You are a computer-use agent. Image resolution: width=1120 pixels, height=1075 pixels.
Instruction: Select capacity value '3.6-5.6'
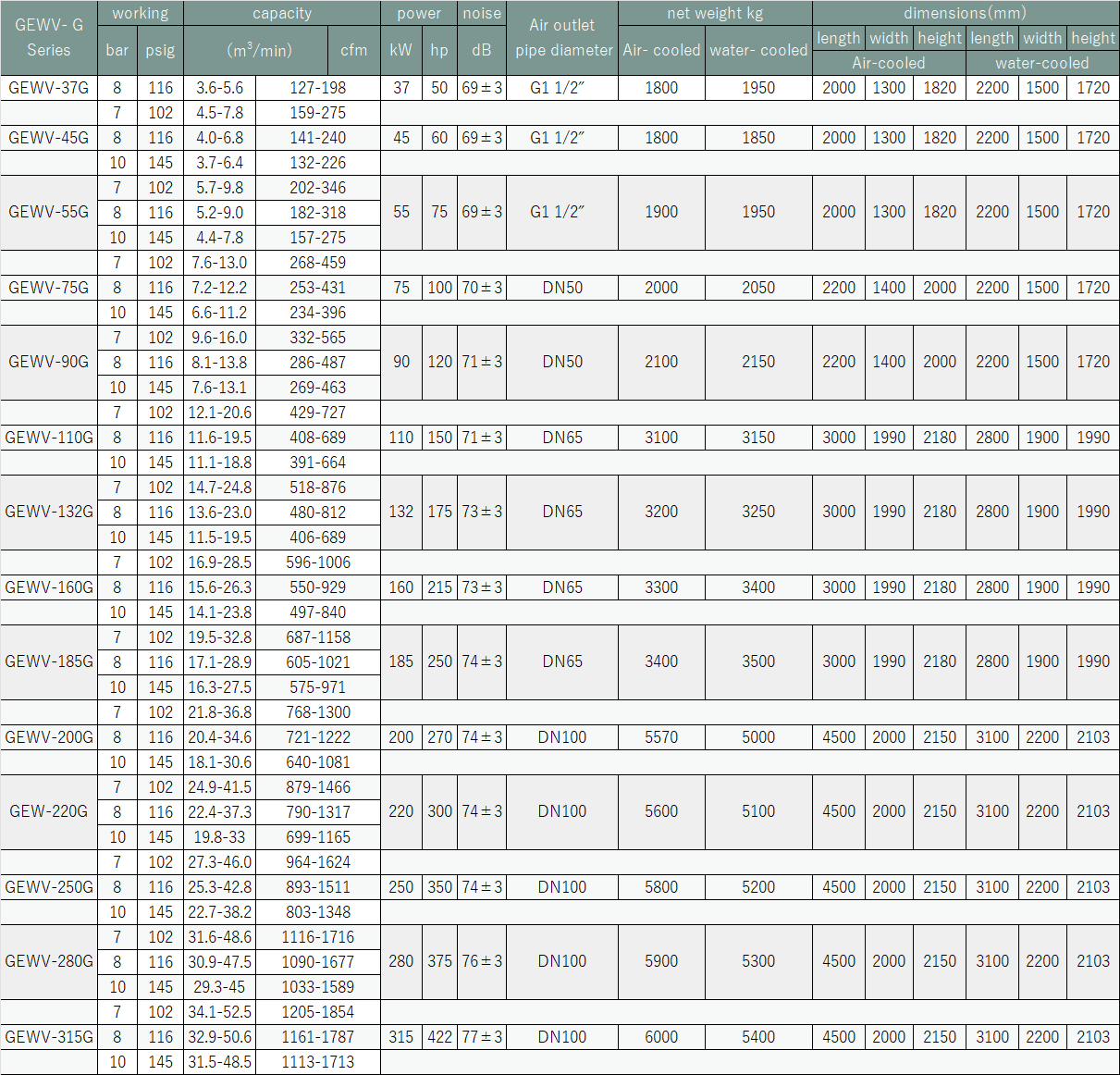pos(220,88)
